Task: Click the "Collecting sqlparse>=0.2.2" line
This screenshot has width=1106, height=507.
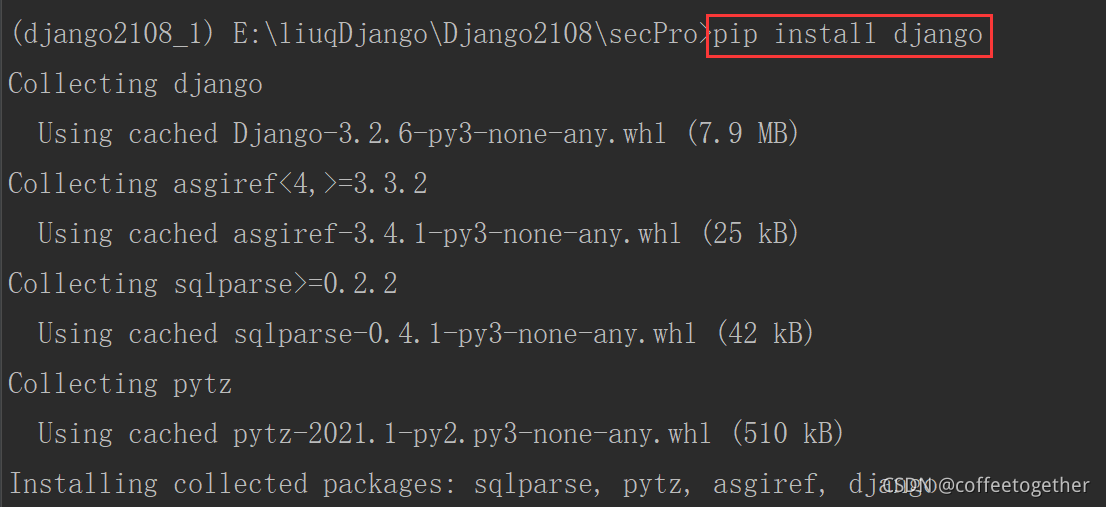Action: tap(202, 285)
